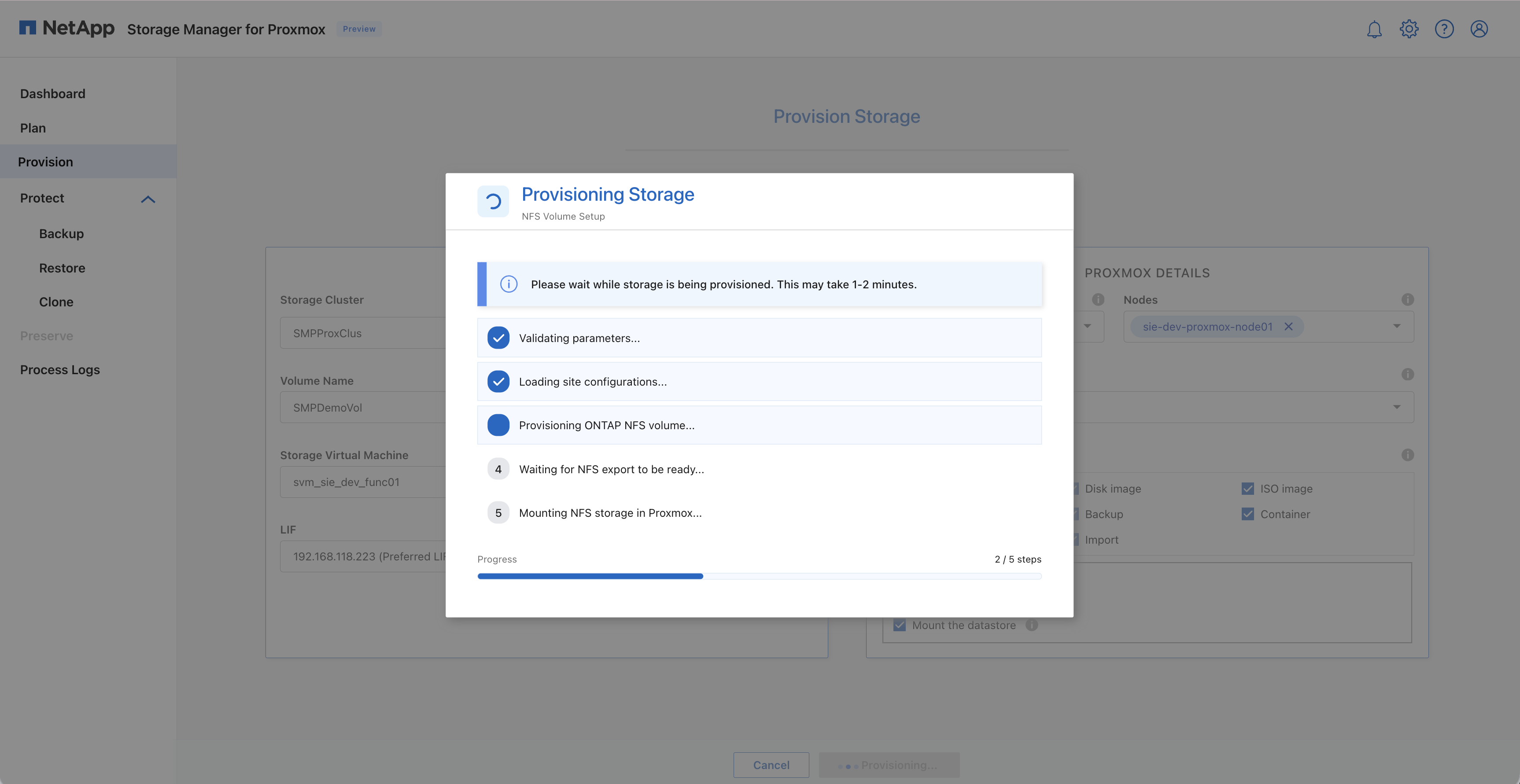The image size is (1520, 784).
Task: Click the info icon next to Nodes
Action: coord(1408,299)
